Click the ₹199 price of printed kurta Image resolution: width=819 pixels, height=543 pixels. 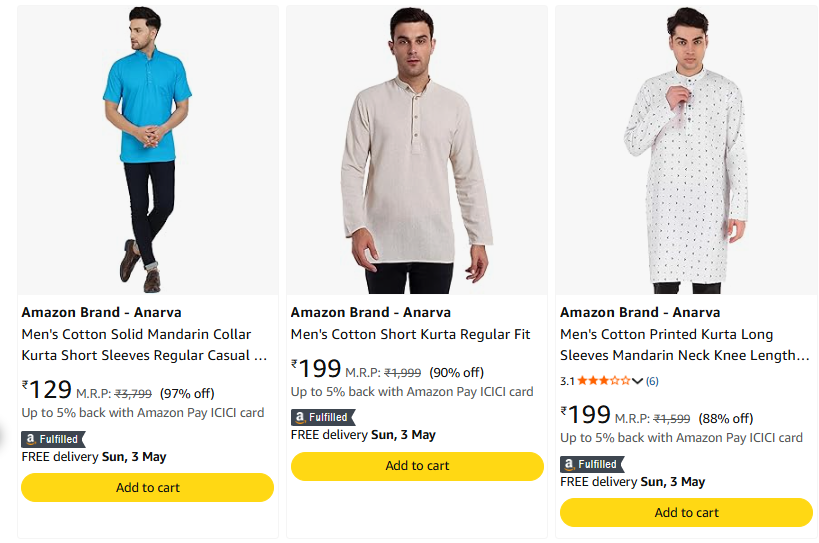(x=586, y=415)
